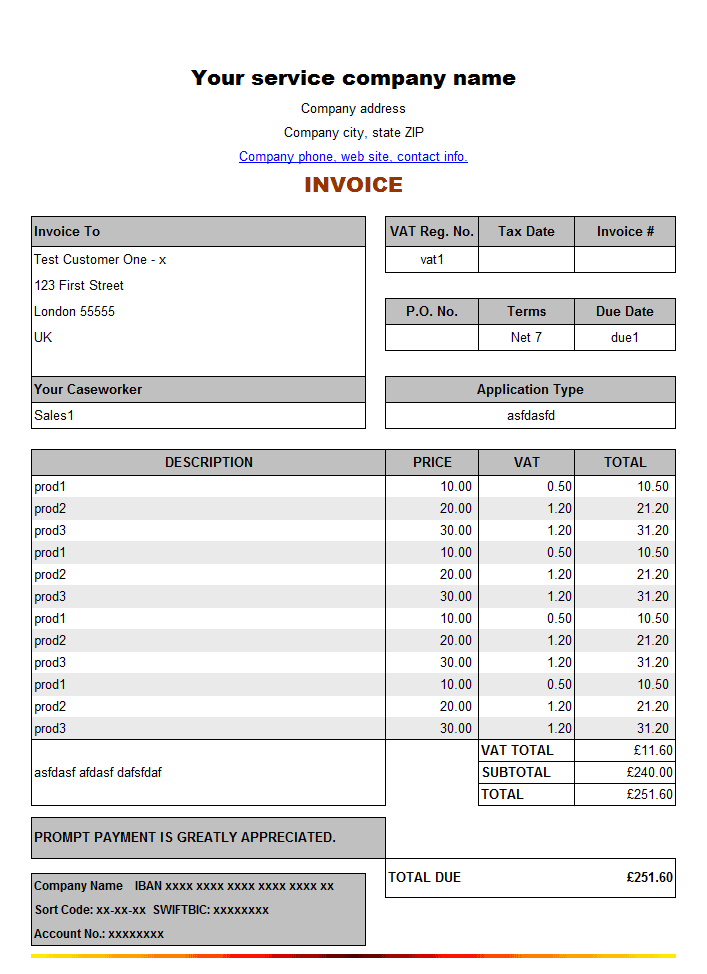This screenshot has width=707, height=974.
Task: Click the PRICE column header
Action: pos(432,463)
